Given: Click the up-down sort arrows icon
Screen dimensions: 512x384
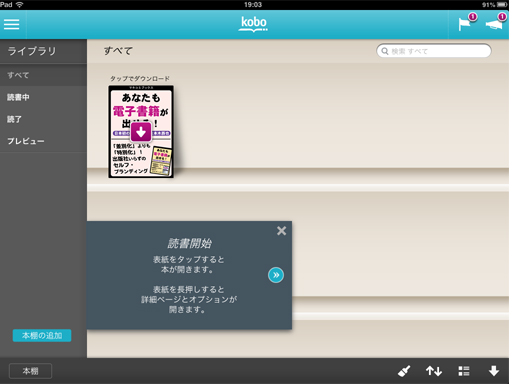Looking at the screenshot, I should coord(434,371).
